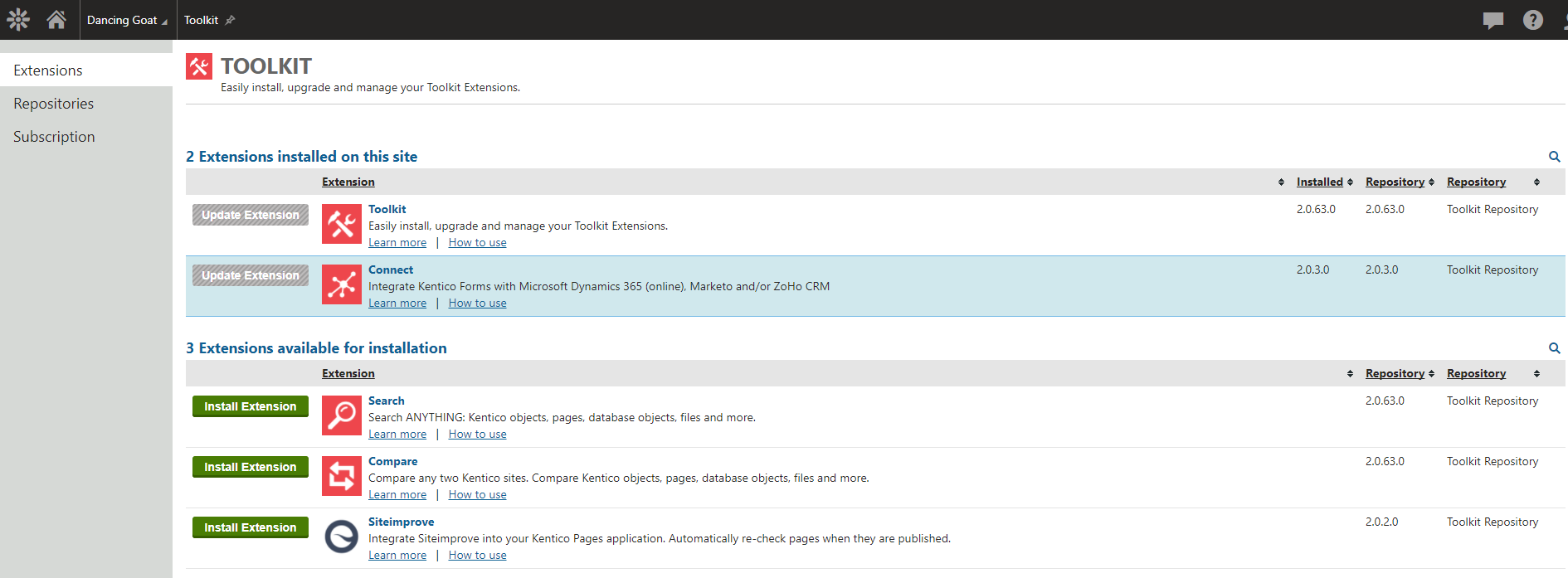The height and width of the screenshot is (578, 1568).
Task: Click the Compare extension arrows icon
Action: [342, 476]
